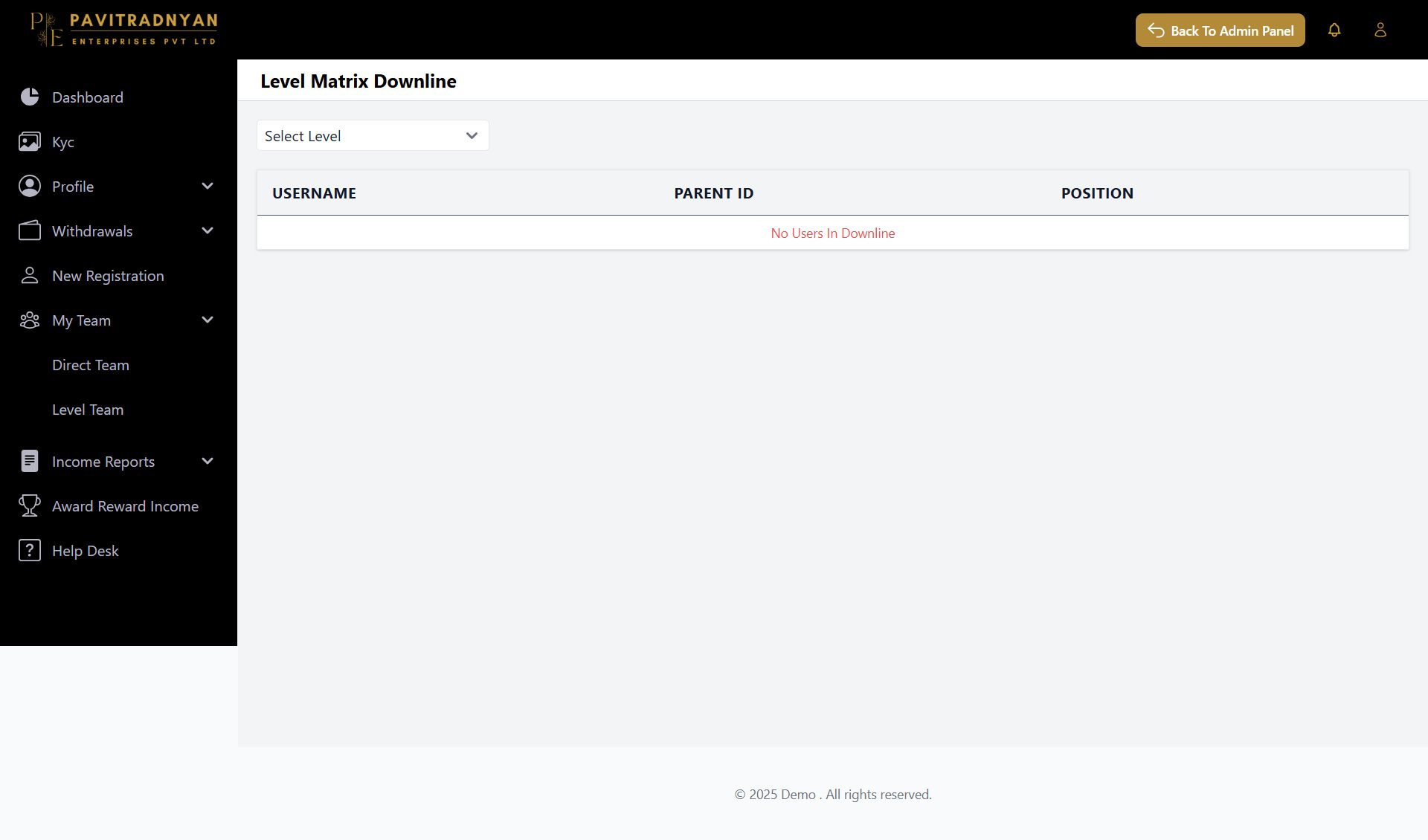Open the user account icon in header
Screen dimensions: 1428x840
[1380, 30]
